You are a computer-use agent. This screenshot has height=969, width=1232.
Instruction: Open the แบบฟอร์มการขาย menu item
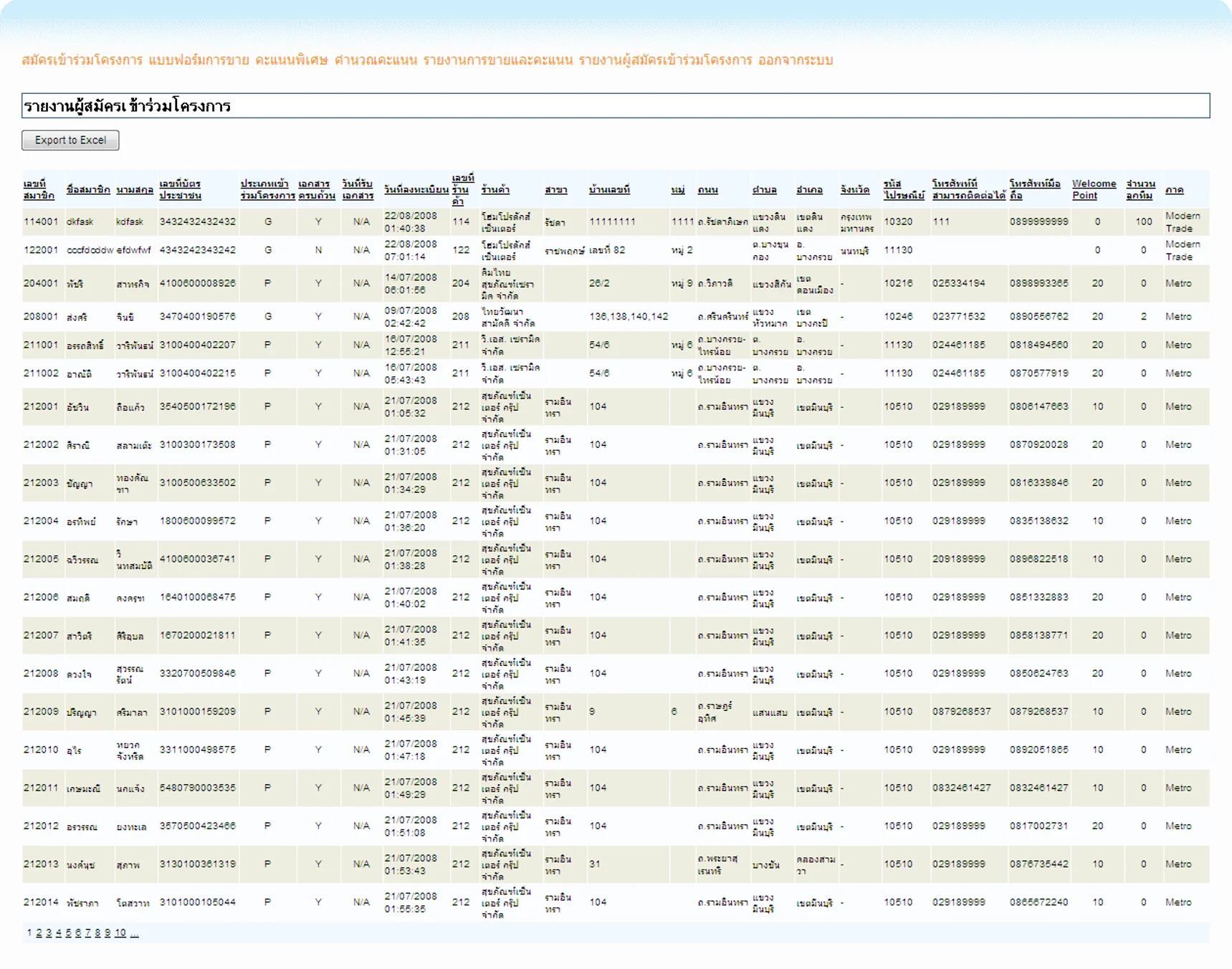(x=199, y=60)
